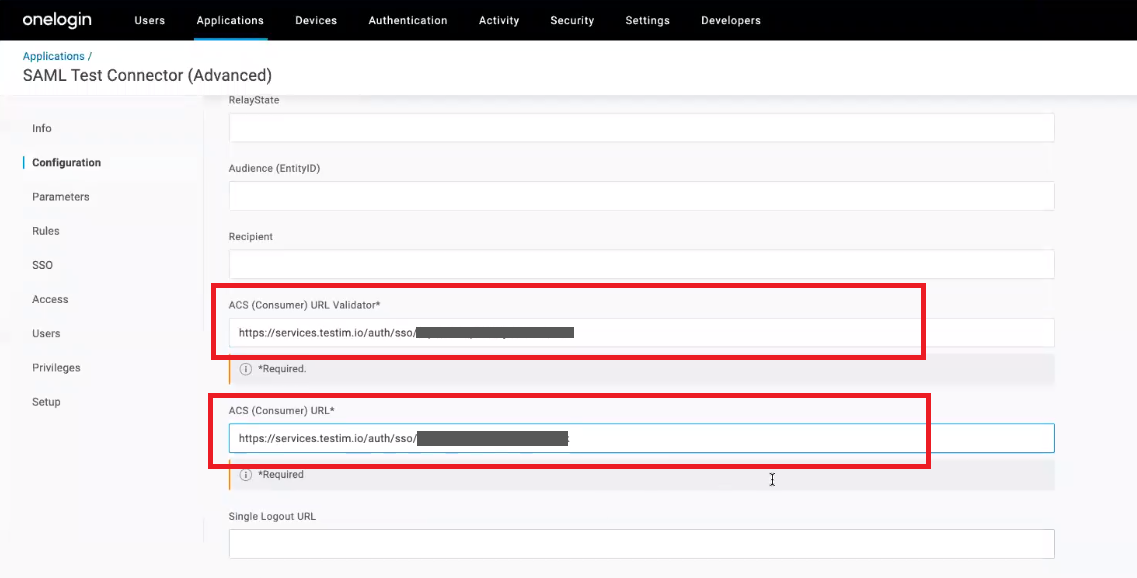
Task: Select the Rules sidebar tab
Action: (x=46, y=231)
